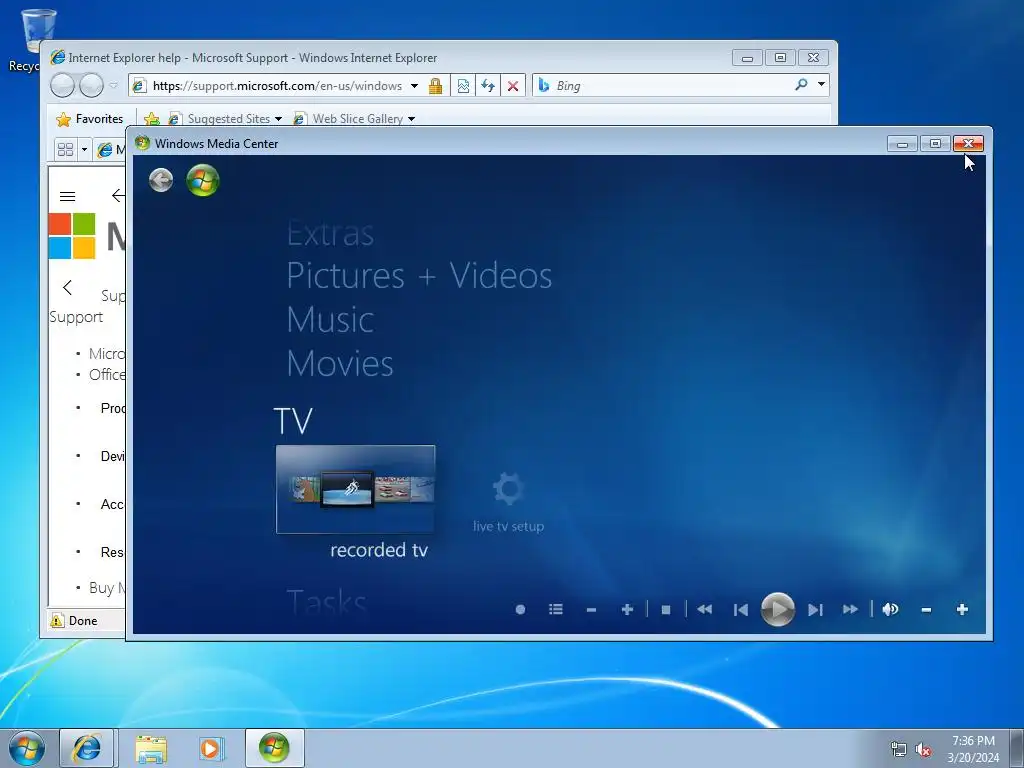The width and height of the screenshot is (1024, 768).
Task: Click the Support link on the webpage
Action: 76,317
